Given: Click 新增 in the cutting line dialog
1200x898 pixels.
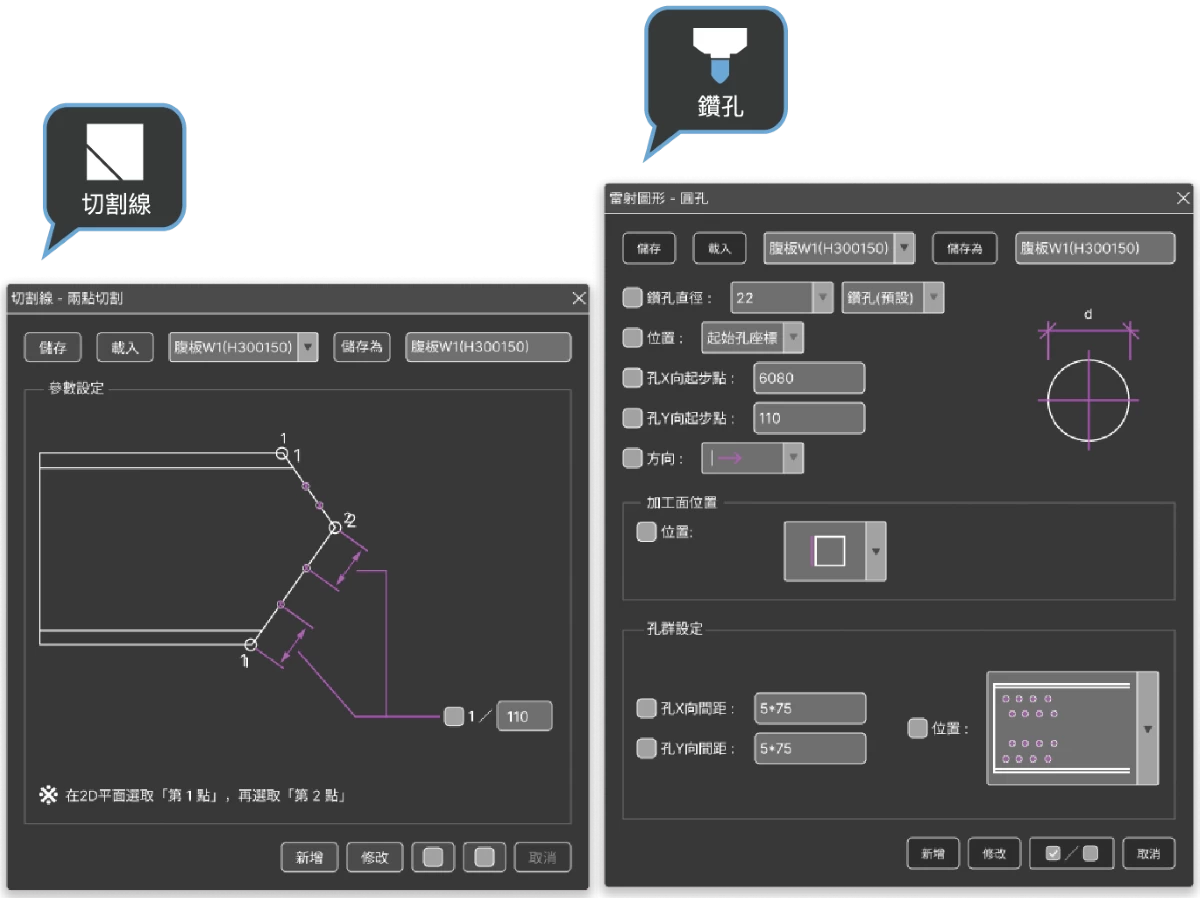Looking at the screenshot, I should 309,857.
